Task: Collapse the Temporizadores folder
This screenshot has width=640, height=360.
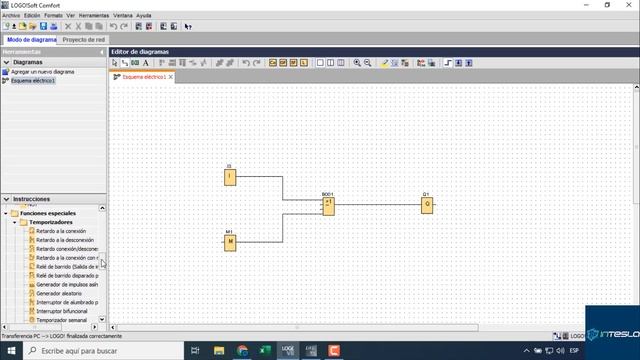Action: tap(15, 222)
